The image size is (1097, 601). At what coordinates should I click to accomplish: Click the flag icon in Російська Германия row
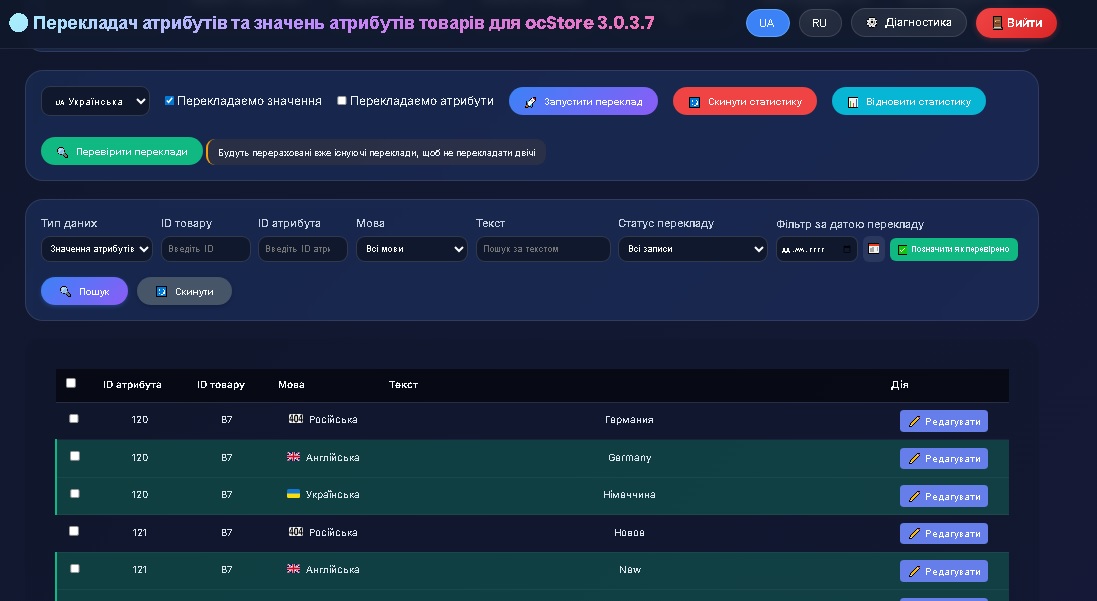point(296,418)
